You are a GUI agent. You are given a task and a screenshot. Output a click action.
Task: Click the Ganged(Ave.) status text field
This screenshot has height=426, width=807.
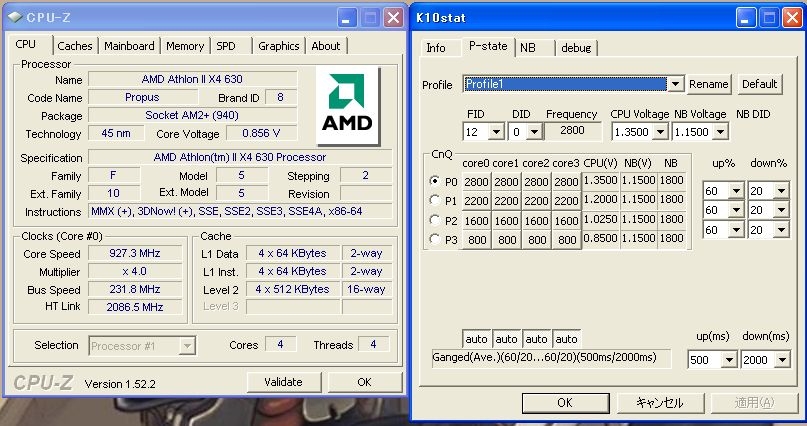551,358
